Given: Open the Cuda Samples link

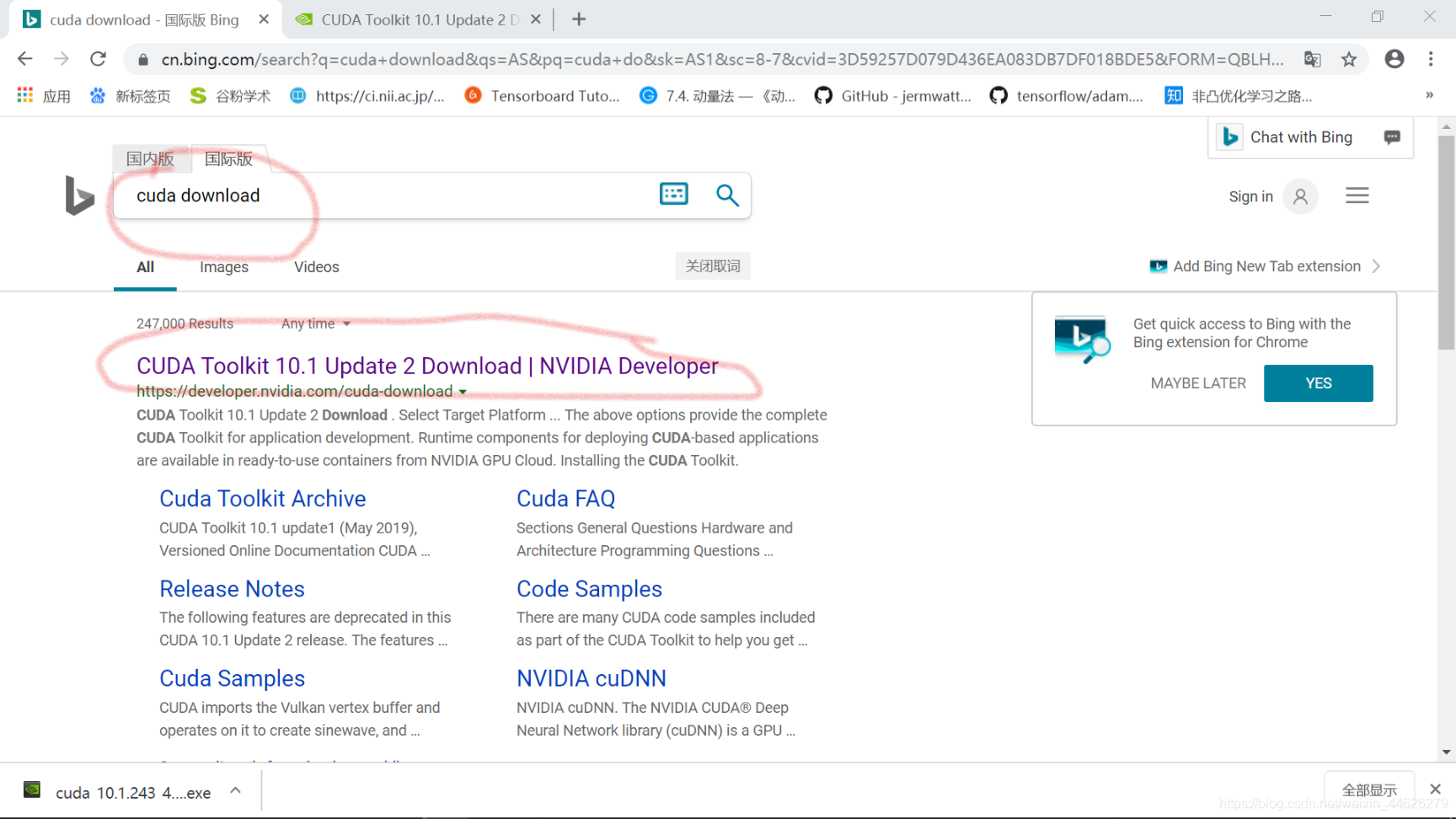Looking at the screenshot, I should tap(232, 678).
